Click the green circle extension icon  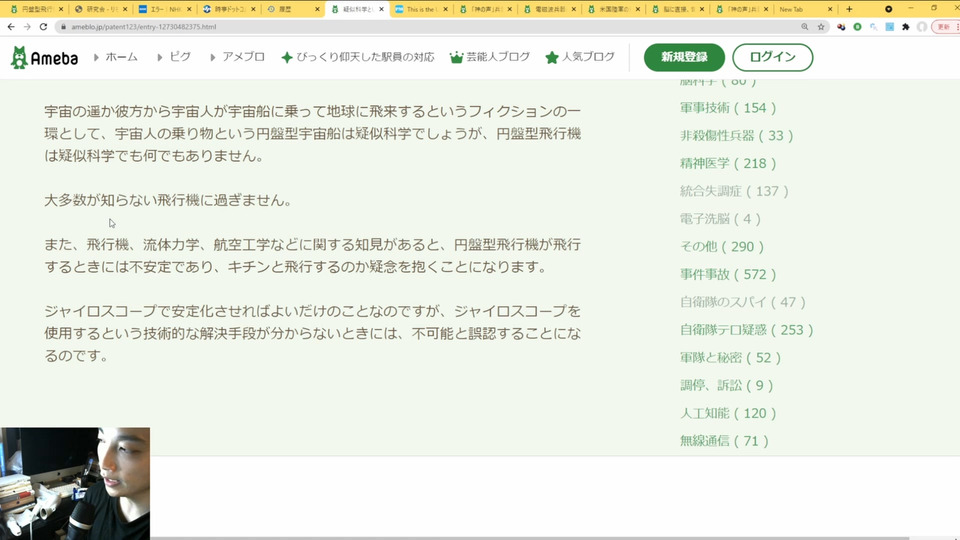click(x=857, y=27)
